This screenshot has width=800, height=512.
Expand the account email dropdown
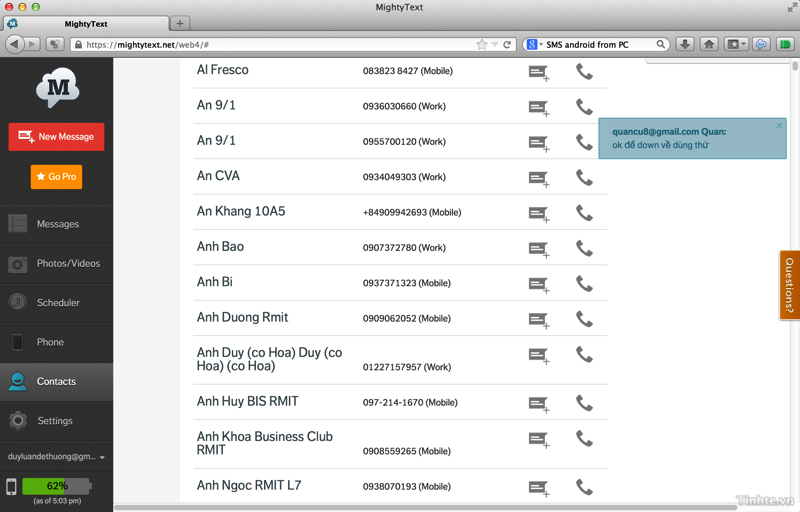pyautogui.click(x=102, y=457)
